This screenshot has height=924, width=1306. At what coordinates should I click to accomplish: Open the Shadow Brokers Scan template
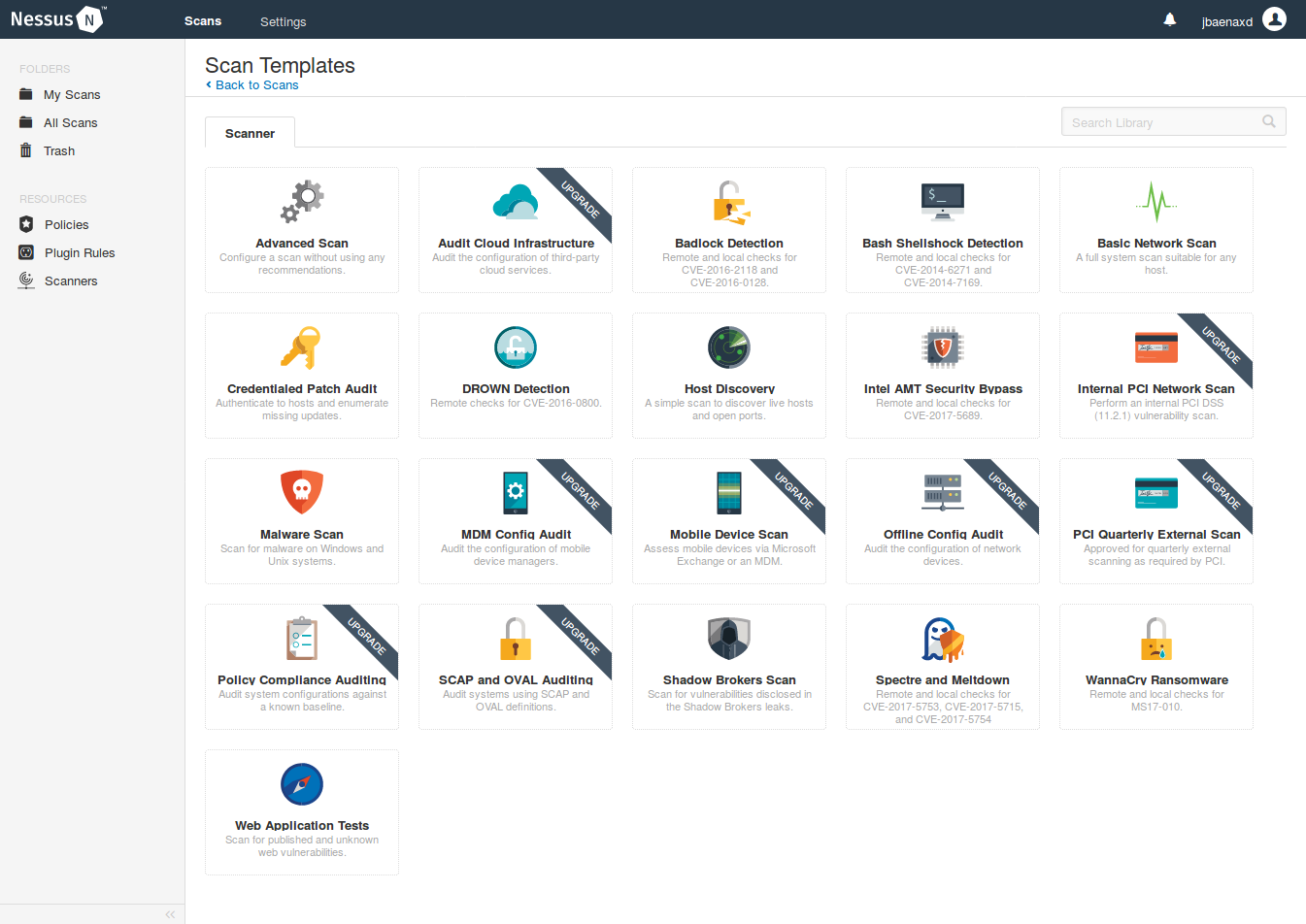pos(729,667)
